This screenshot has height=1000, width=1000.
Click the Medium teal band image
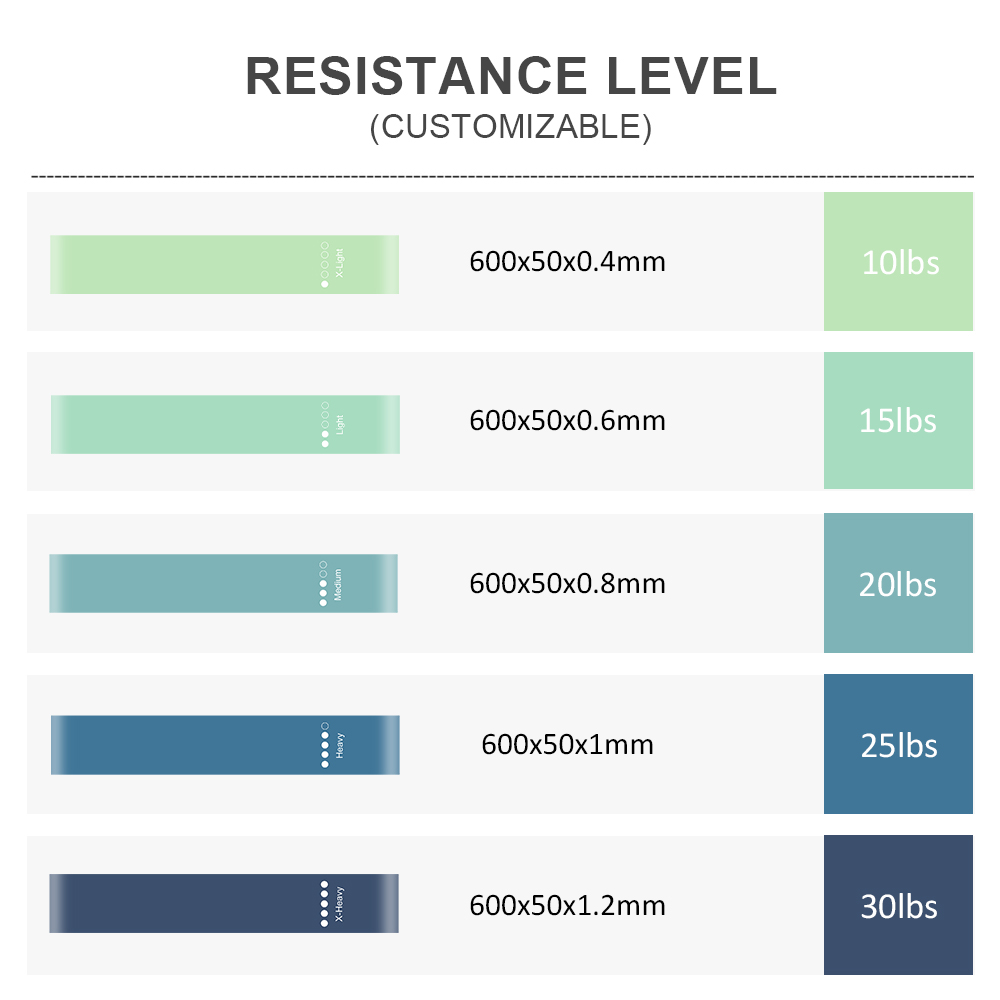coord(223,584)
